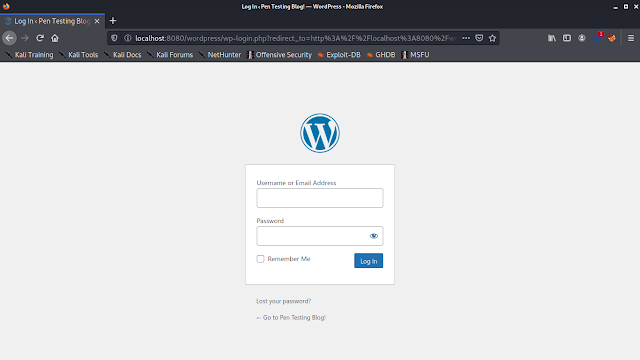Viewport: 640px width, 360px height.
Task: Open MSFU bookmark
Action: pos(415,55)
